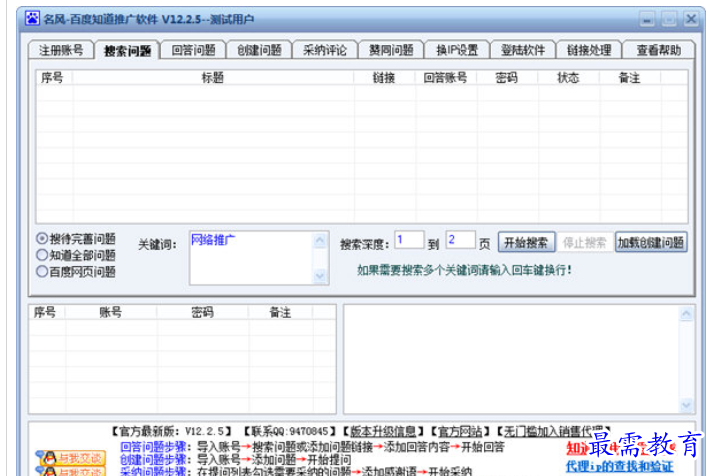The height and width of the screenshot is (476, 710).
Task: Click the results table 备注 column header
Action: [629, 78]
